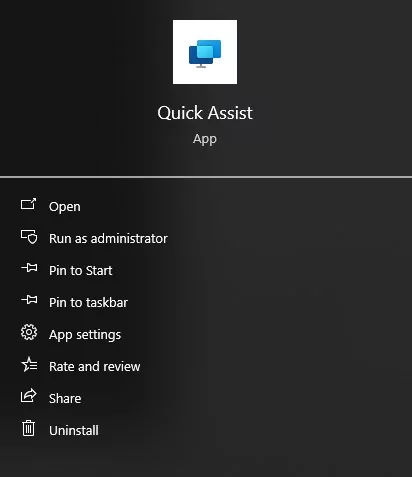The height and width of the screenshot is (477, 412).
Task: Click the shield icon for Run as administrator
Action: click(29, 237)
